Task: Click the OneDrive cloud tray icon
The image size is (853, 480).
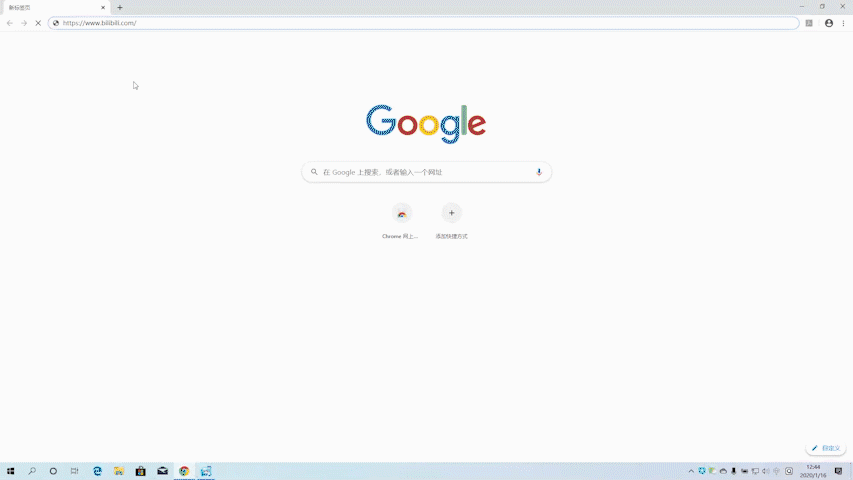Action: point(723,471)
